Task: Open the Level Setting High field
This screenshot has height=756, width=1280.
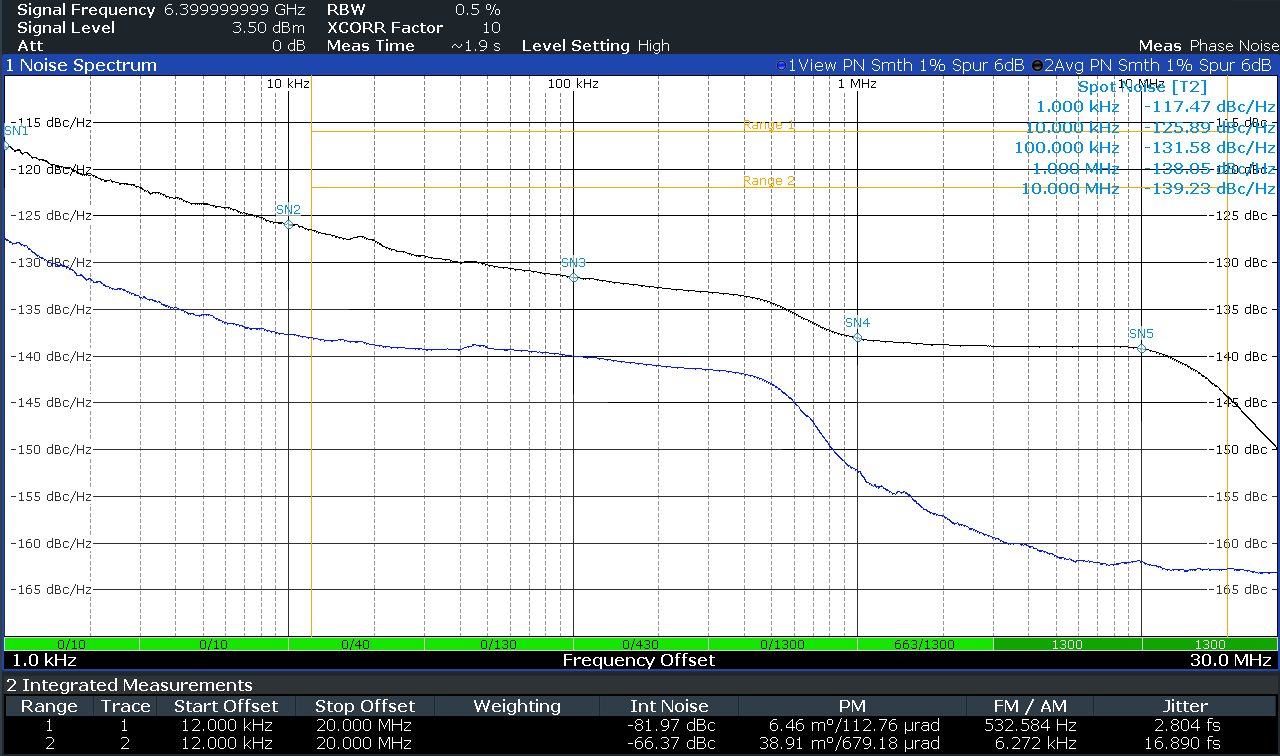Action: pos(595,46)
